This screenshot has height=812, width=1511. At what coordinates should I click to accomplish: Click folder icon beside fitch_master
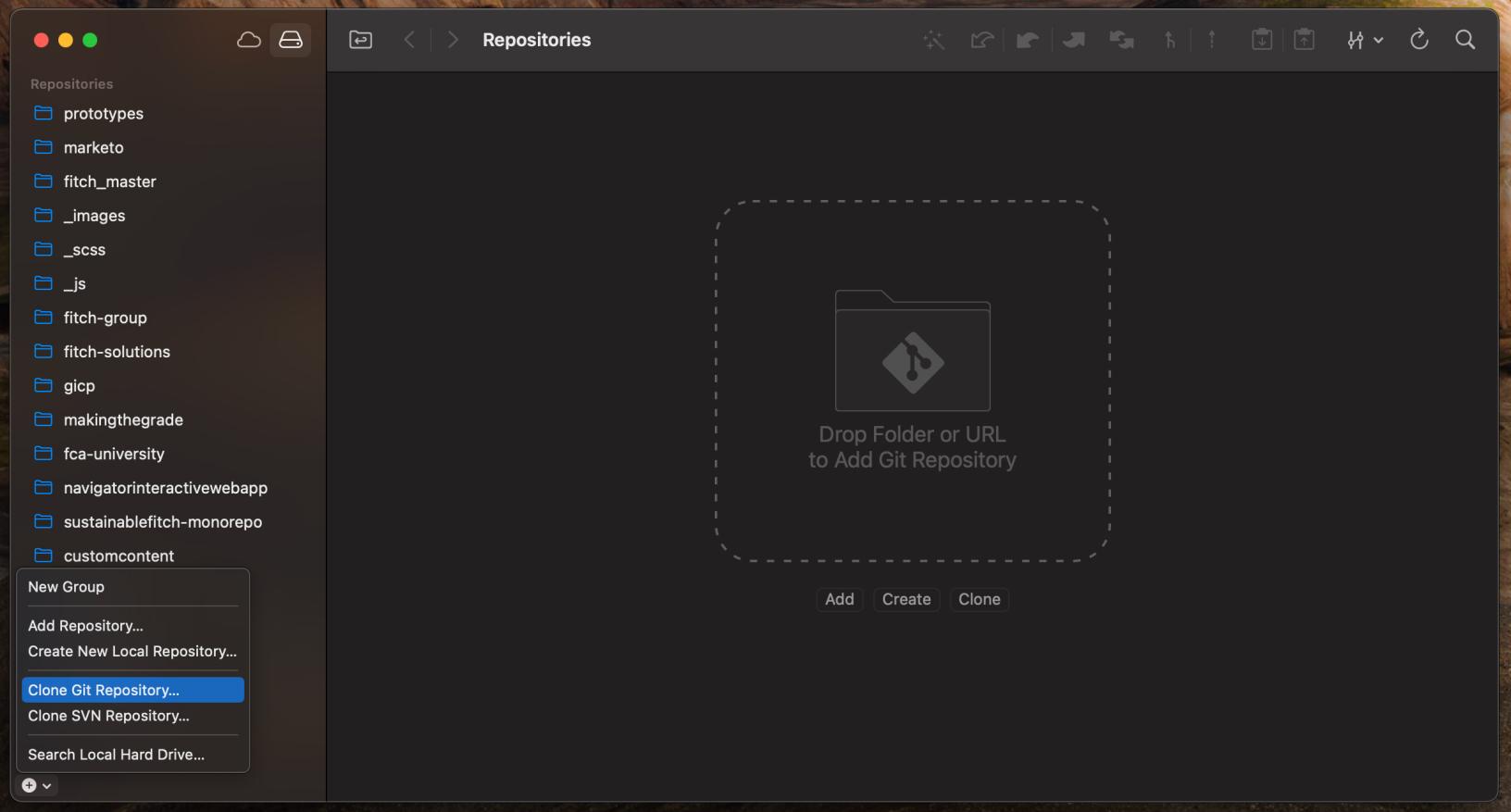44,181
